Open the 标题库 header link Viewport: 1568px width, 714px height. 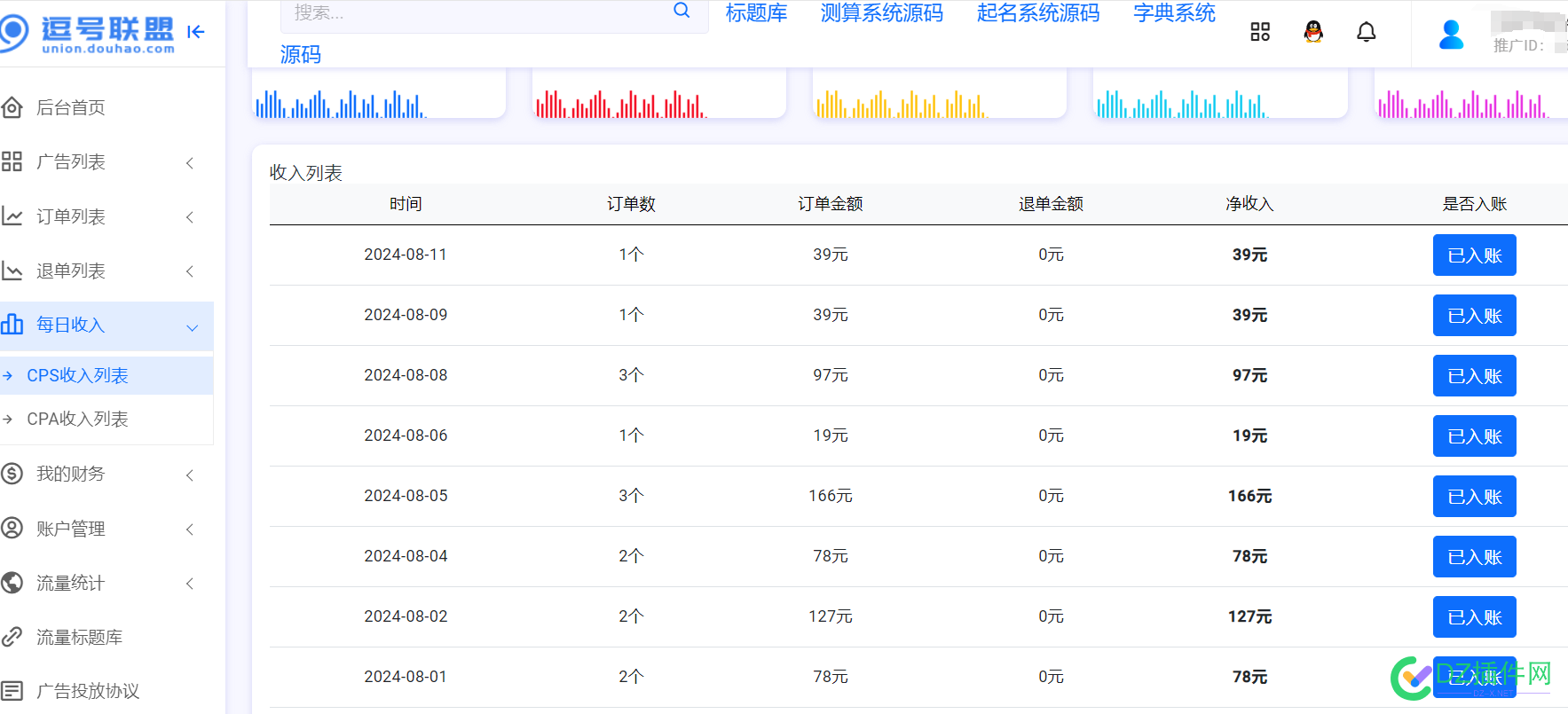[756, 12]
